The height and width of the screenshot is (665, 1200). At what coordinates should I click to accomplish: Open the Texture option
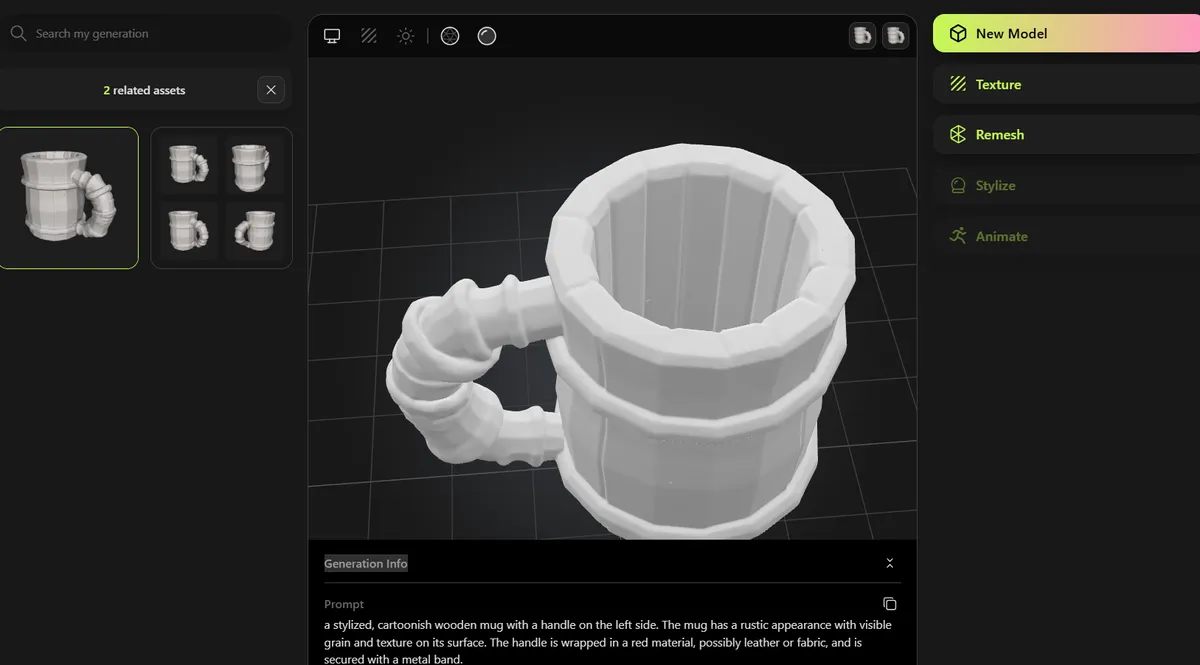[x=1066, y=84]
